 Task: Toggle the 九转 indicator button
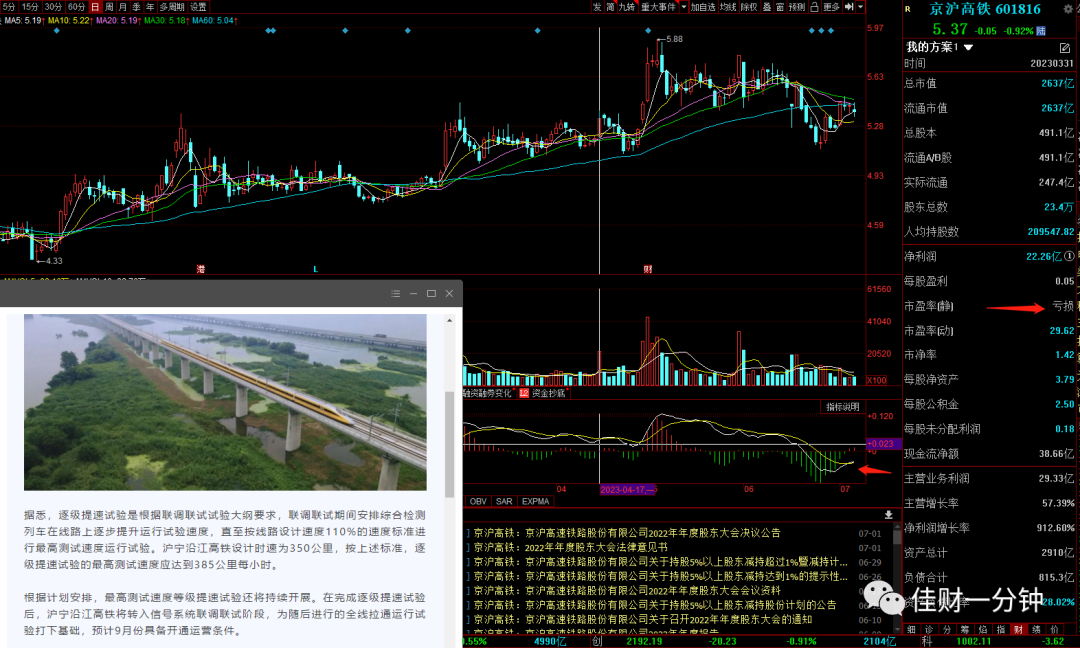pos(627,6)
